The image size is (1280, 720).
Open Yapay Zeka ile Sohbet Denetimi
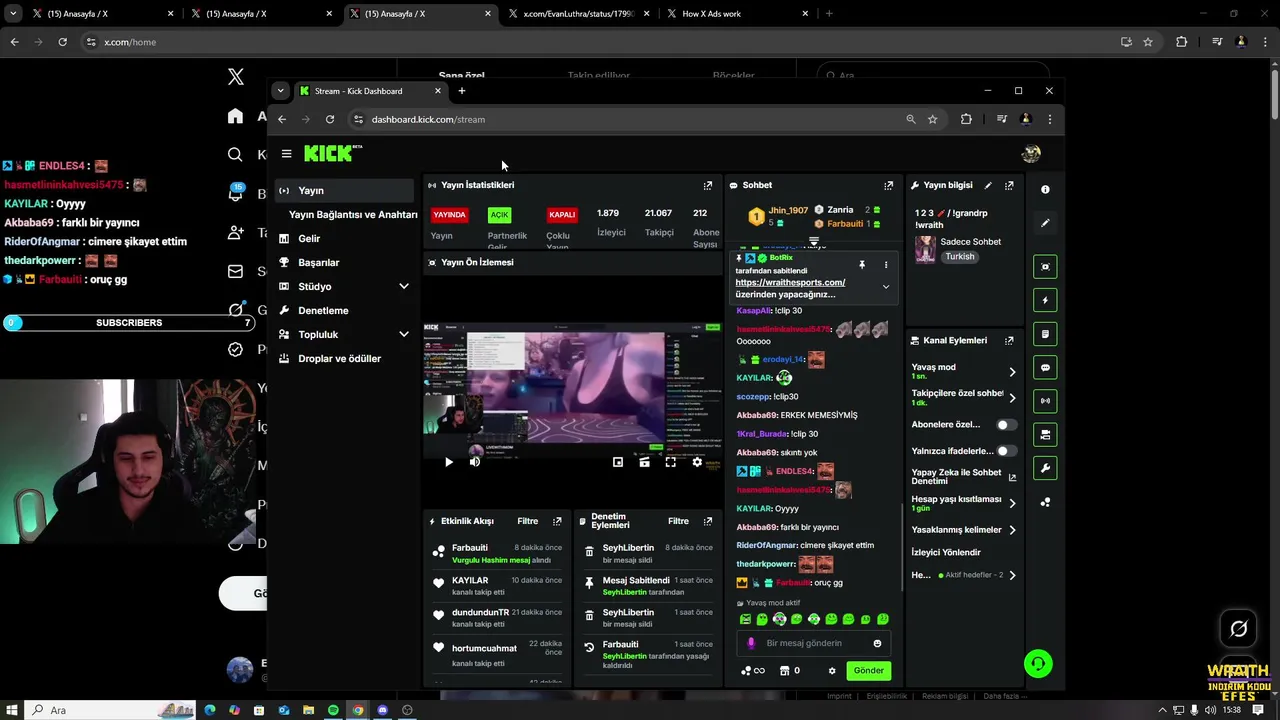pos(963,477)
